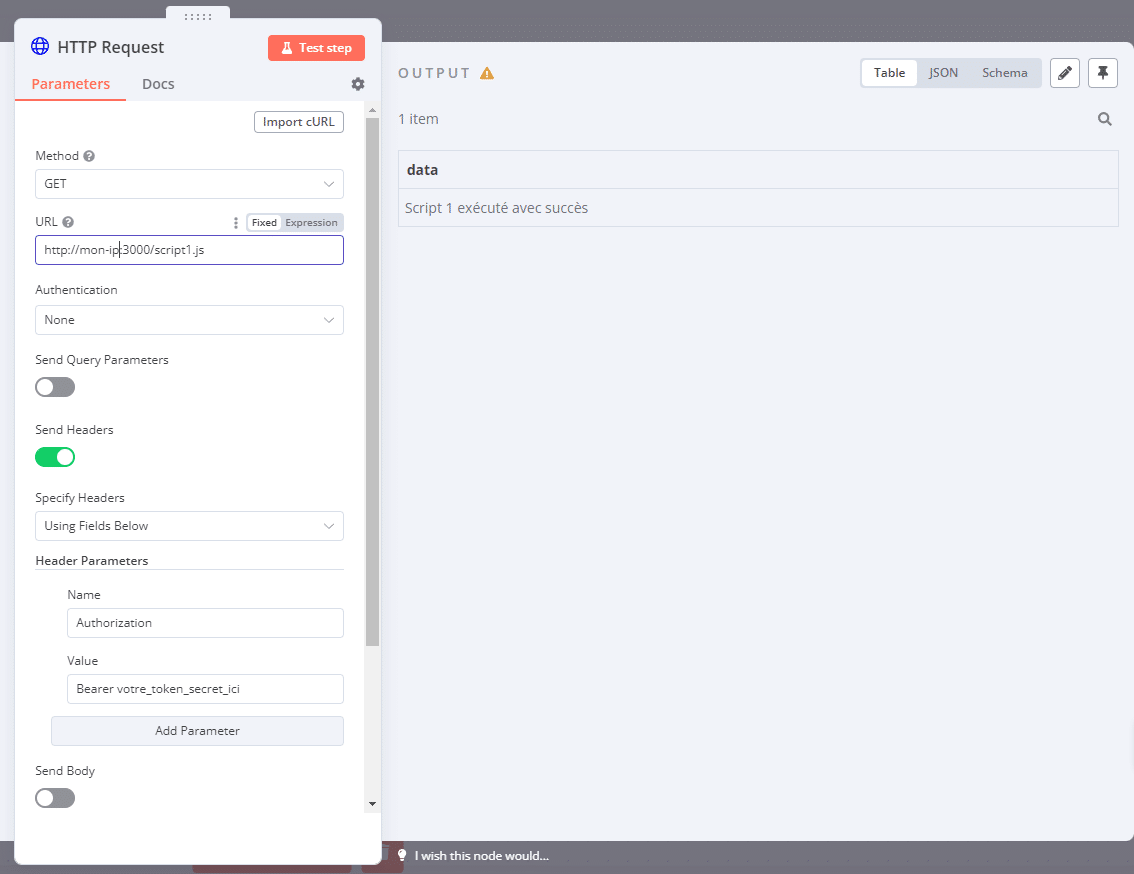
Task: Enable the Send Body switch
Action: (55, 798)
